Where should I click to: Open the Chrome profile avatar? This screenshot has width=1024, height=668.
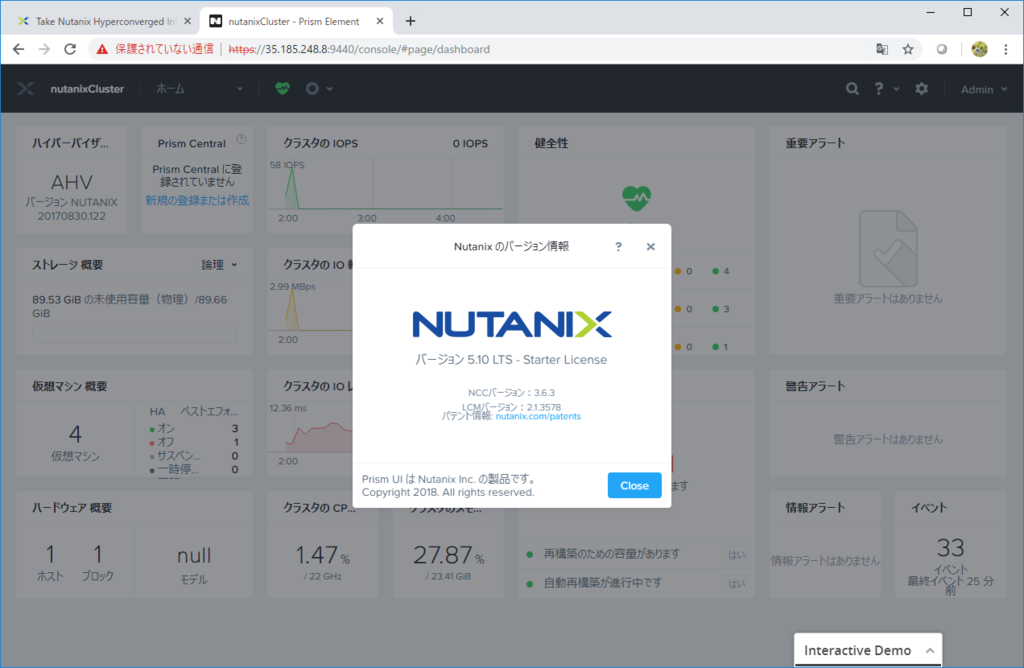click(979, 49)
